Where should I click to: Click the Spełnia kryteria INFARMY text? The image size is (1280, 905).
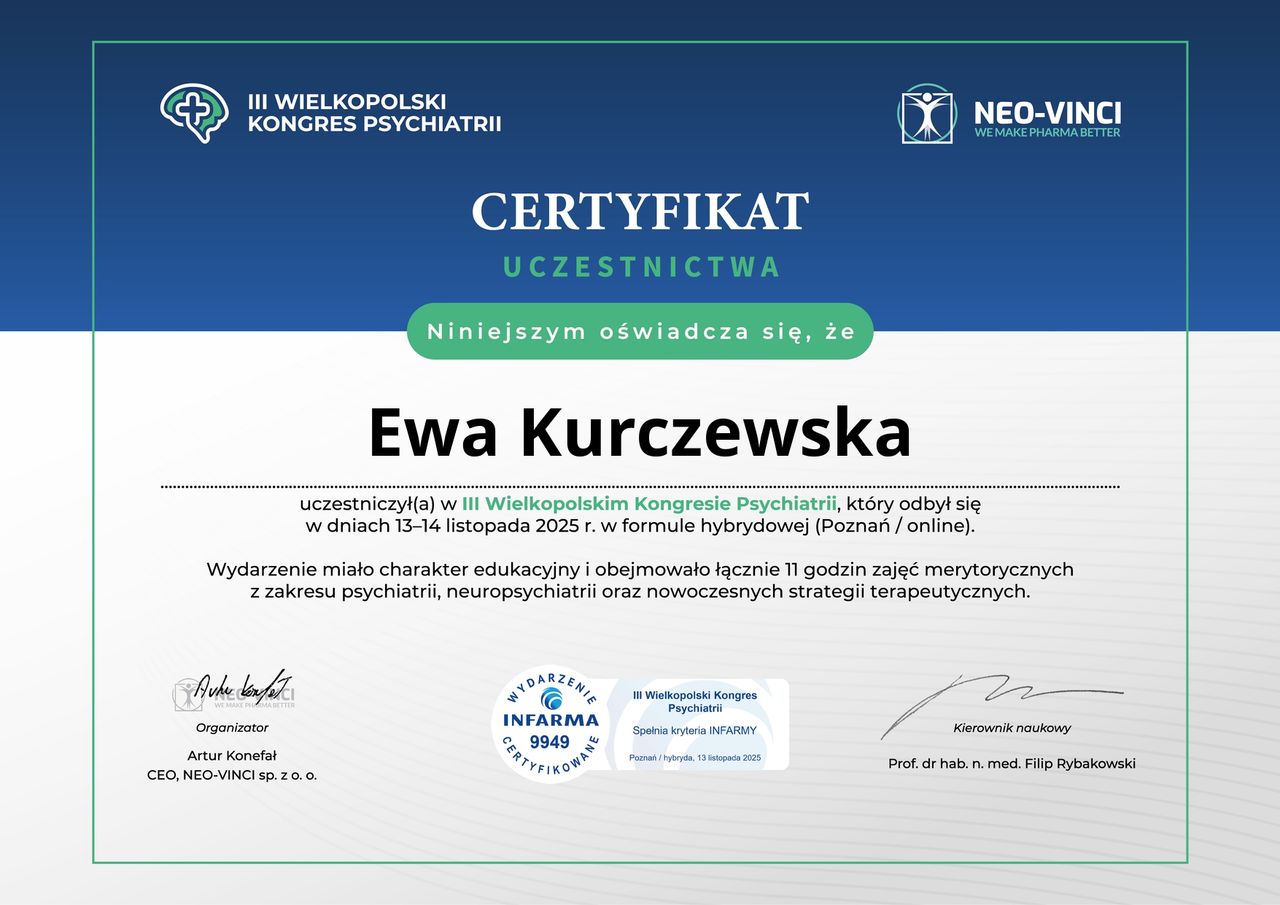point(694,731)
